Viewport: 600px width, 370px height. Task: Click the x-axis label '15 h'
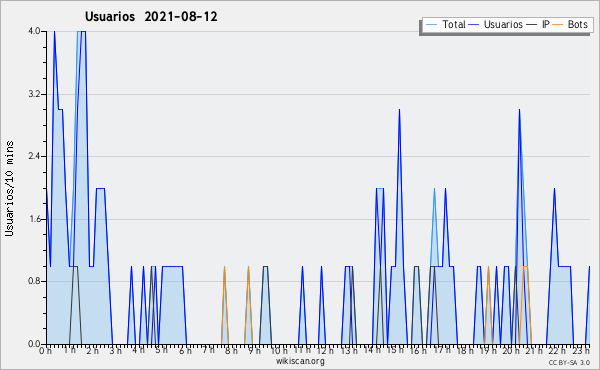coord(395,351)
